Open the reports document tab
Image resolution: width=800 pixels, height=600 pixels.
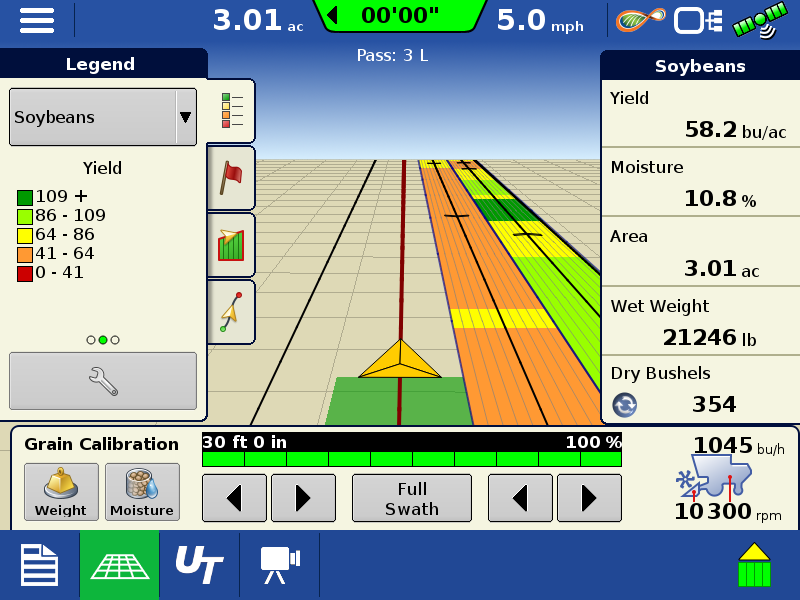click(x=39, y=565)
